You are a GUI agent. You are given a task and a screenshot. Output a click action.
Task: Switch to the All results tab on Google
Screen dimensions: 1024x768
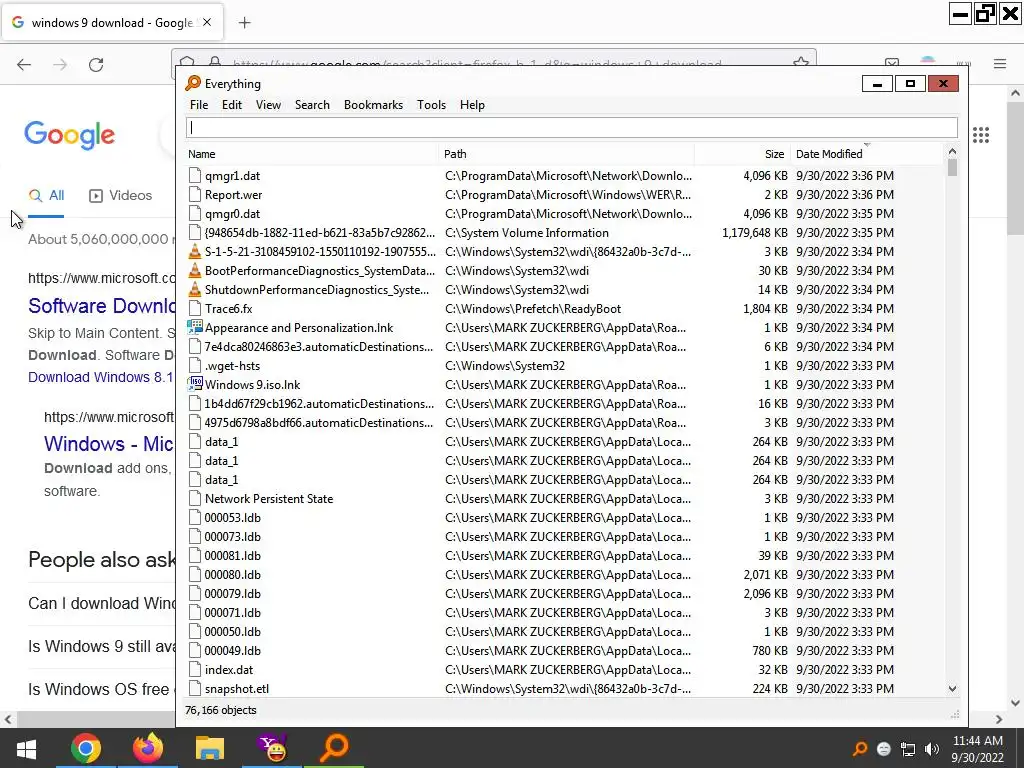click(x=46, y=195)
